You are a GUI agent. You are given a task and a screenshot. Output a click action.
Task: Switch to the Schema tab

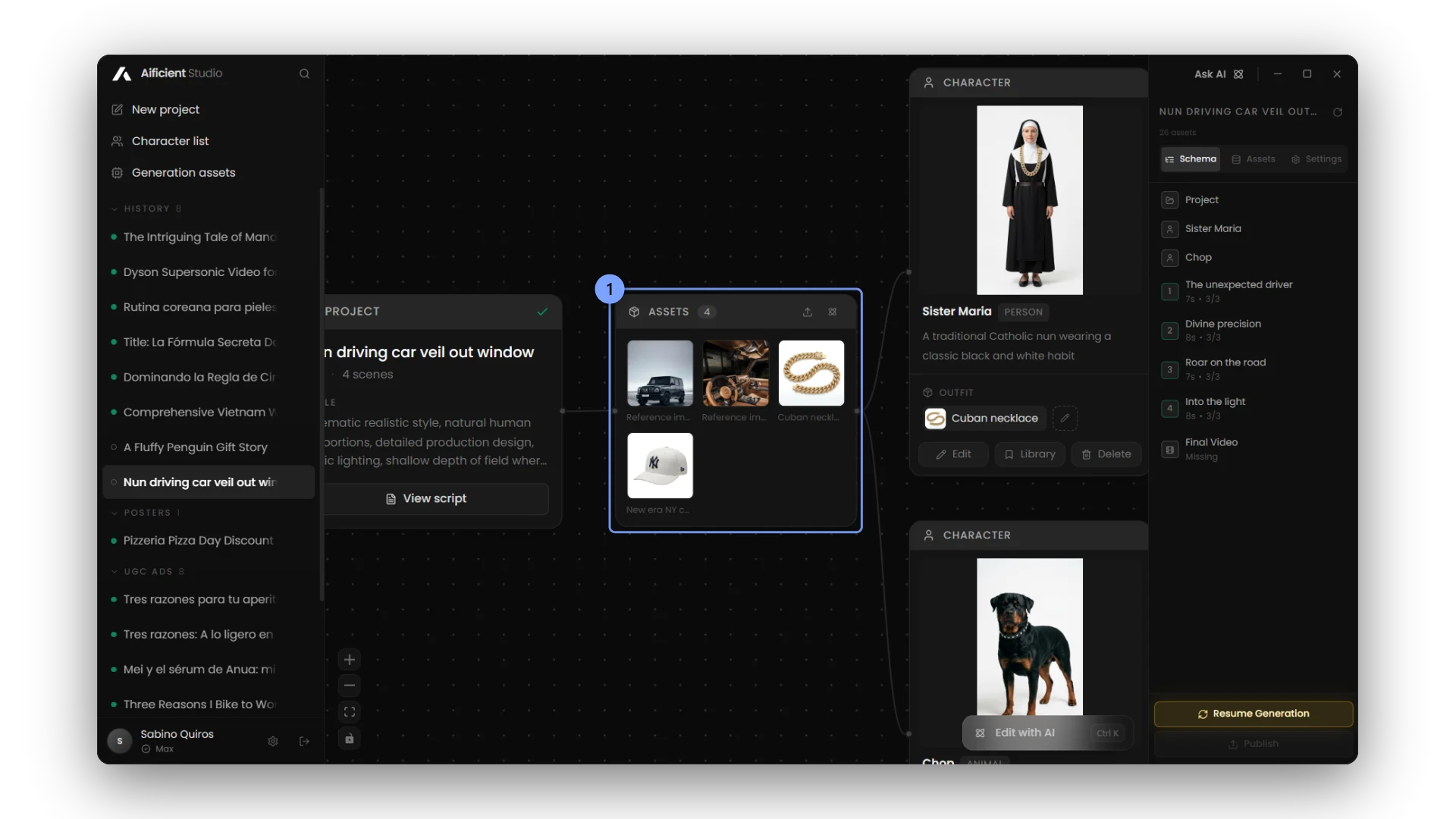[1191, 159]
